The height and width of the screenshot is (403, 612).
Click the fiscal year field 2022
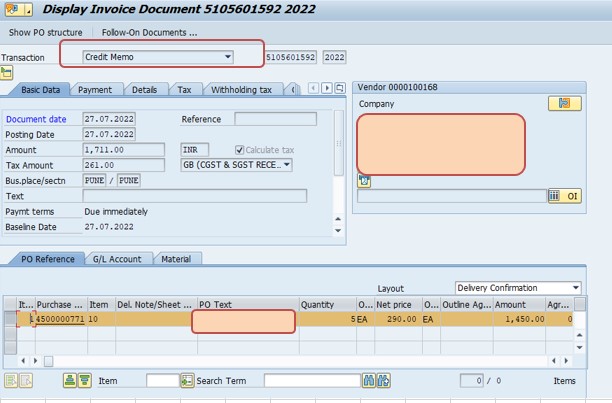(x=334, y=57)
